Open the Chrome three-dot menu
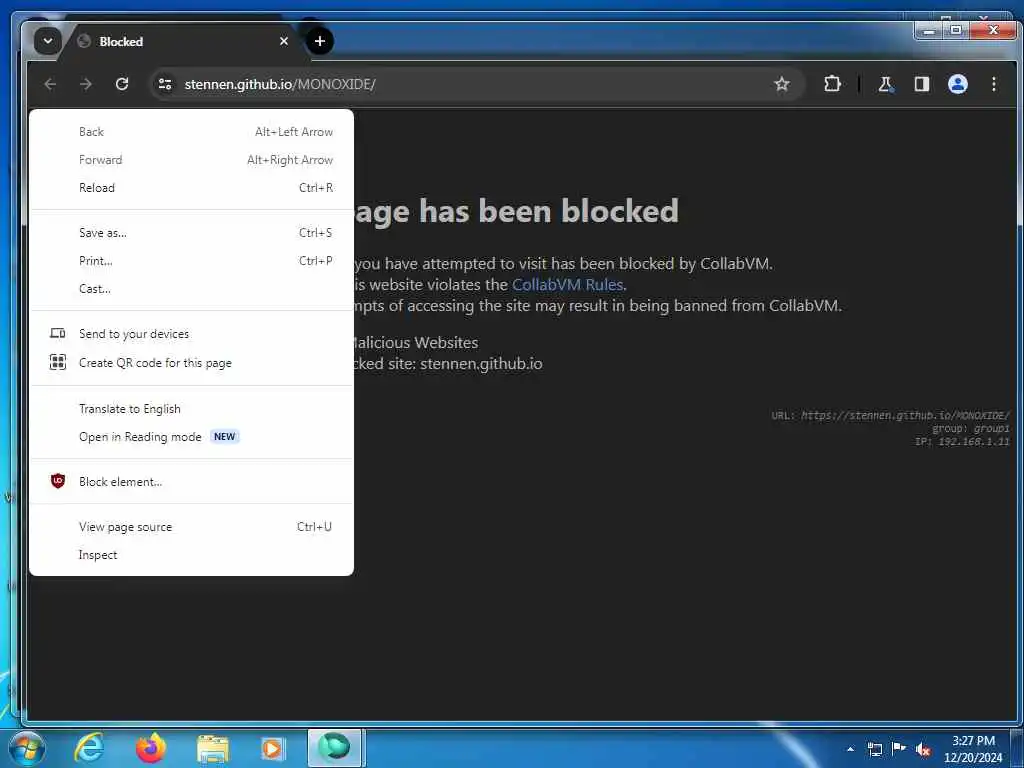 993,84
